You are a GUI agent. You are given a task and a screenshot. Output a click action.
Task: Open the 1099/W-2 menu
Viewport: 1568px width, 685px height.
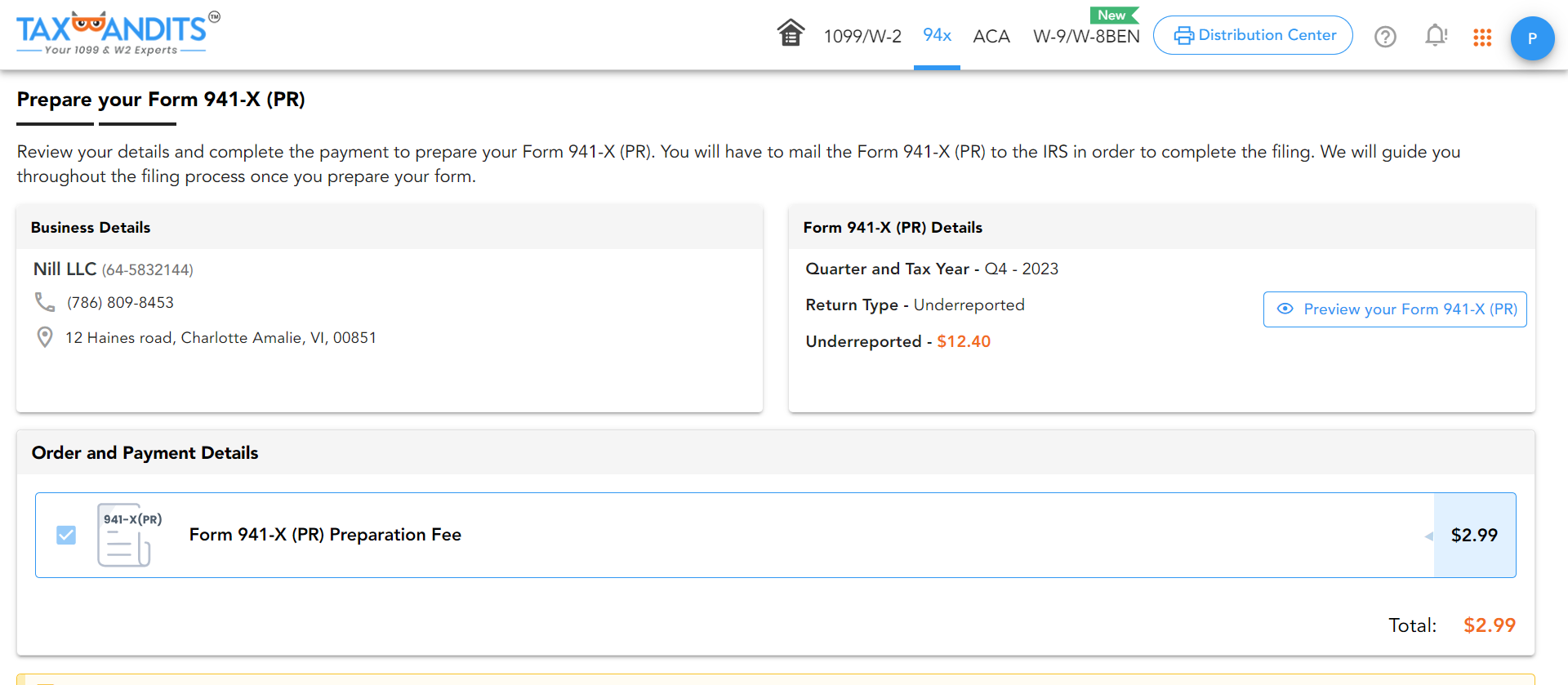pyautogui.click(x=862, y=36)
